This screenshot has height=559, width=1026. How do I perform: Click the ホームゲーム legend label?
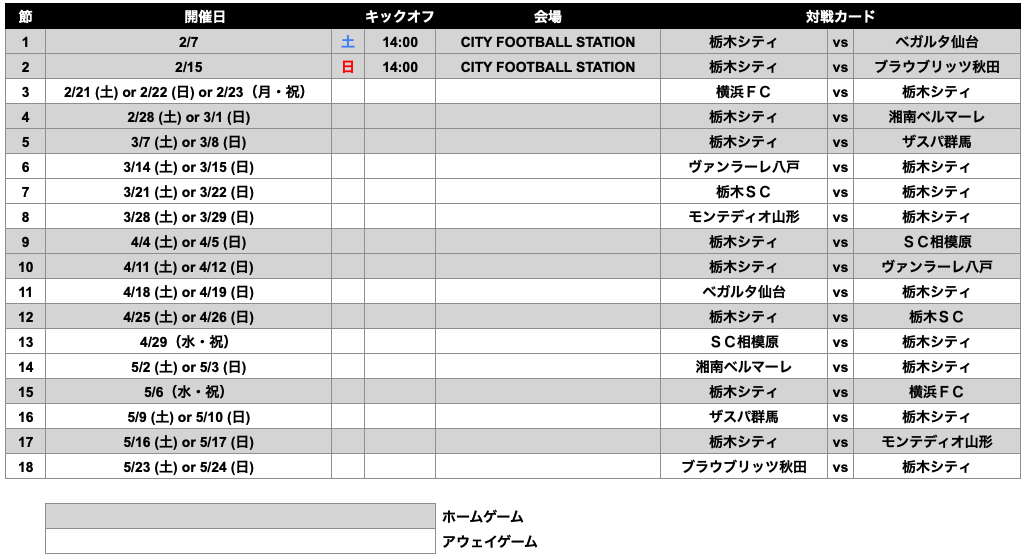483,517
